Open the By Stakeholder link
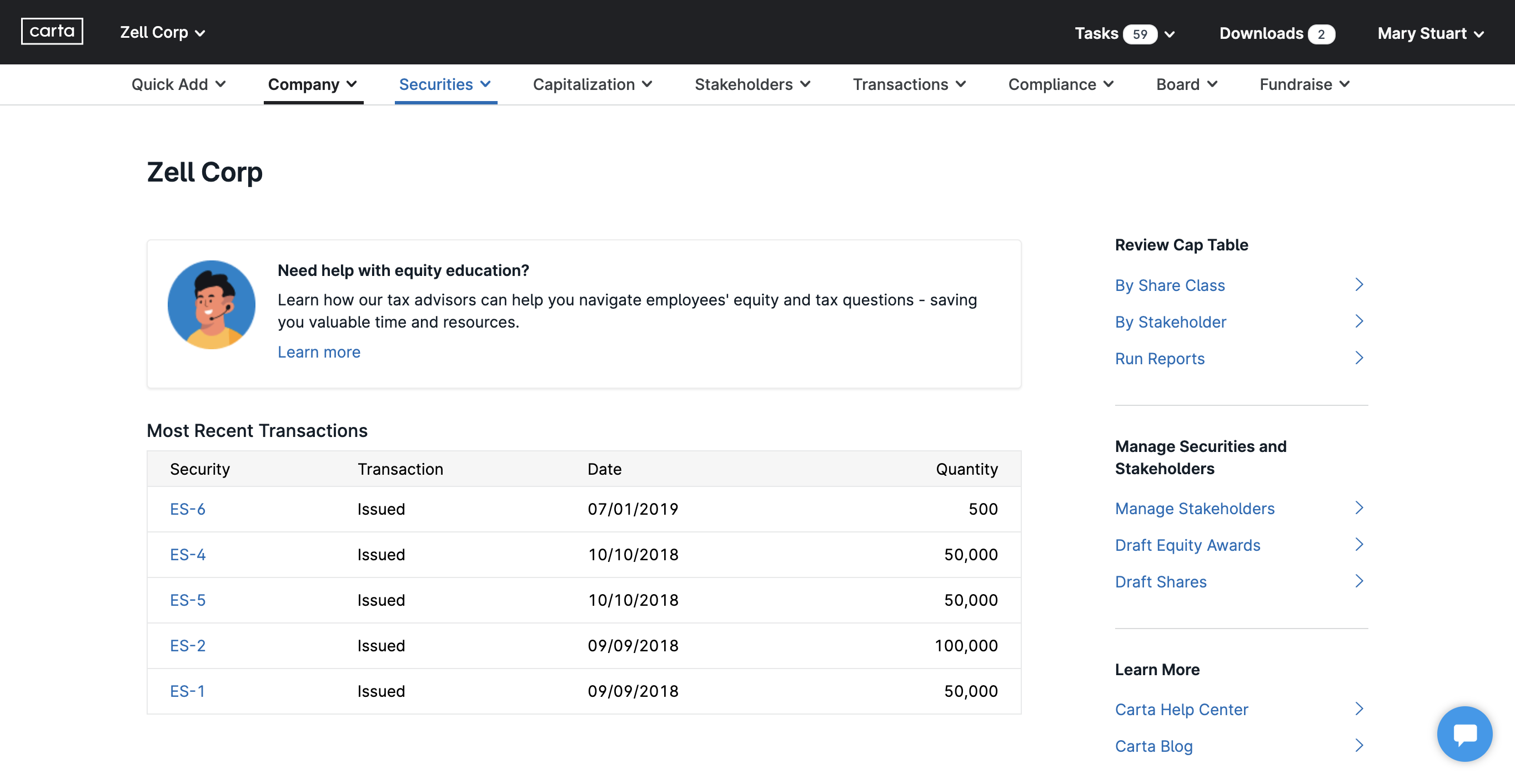The width and height of the screenshot is (1515, 784). point(1170,321)
